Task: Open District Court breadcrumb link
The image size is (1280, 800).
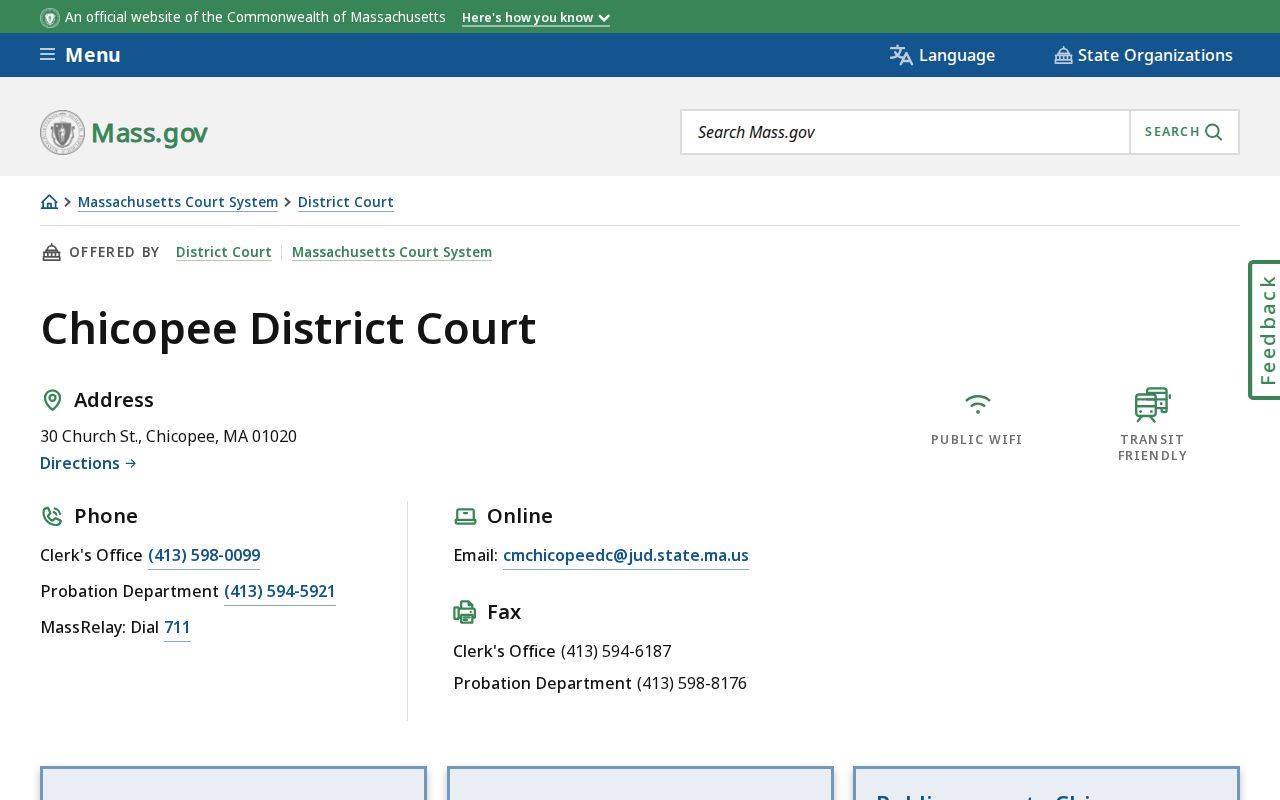Action: tap(346, 202)
